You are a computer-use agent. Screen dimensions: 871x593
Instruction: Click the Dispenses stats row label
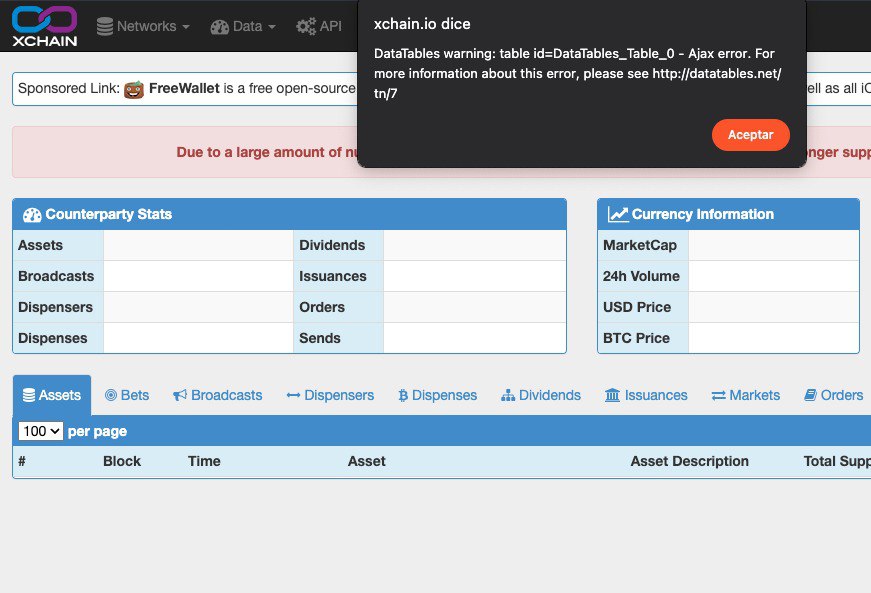[53, 338]
